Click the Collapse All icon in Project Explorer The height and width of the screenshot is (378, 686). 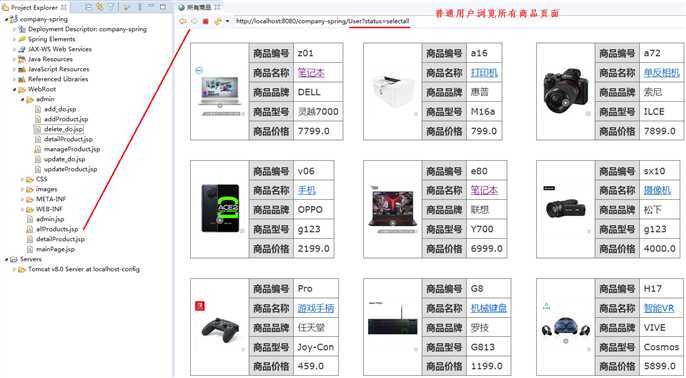[x=89, y=7]
